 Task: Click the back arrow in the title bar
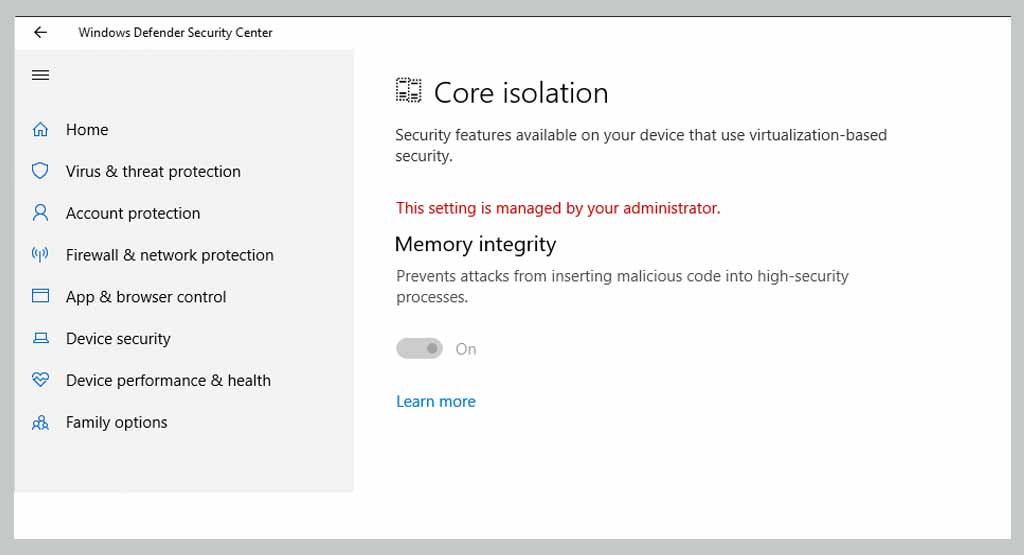click(40, 32)
